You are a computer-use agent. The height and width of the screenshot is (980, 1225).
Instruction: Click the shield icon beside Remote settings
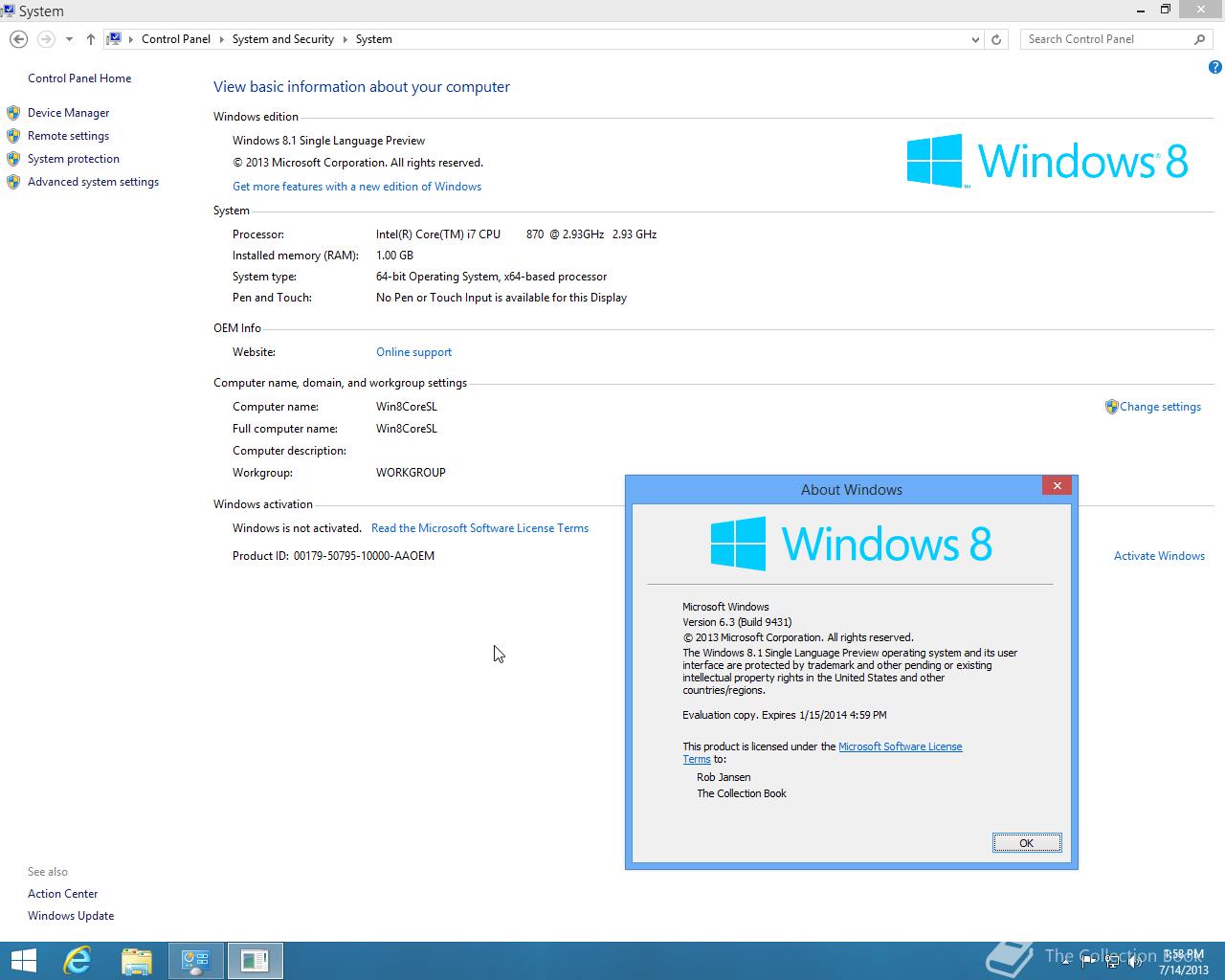(13, 136)
